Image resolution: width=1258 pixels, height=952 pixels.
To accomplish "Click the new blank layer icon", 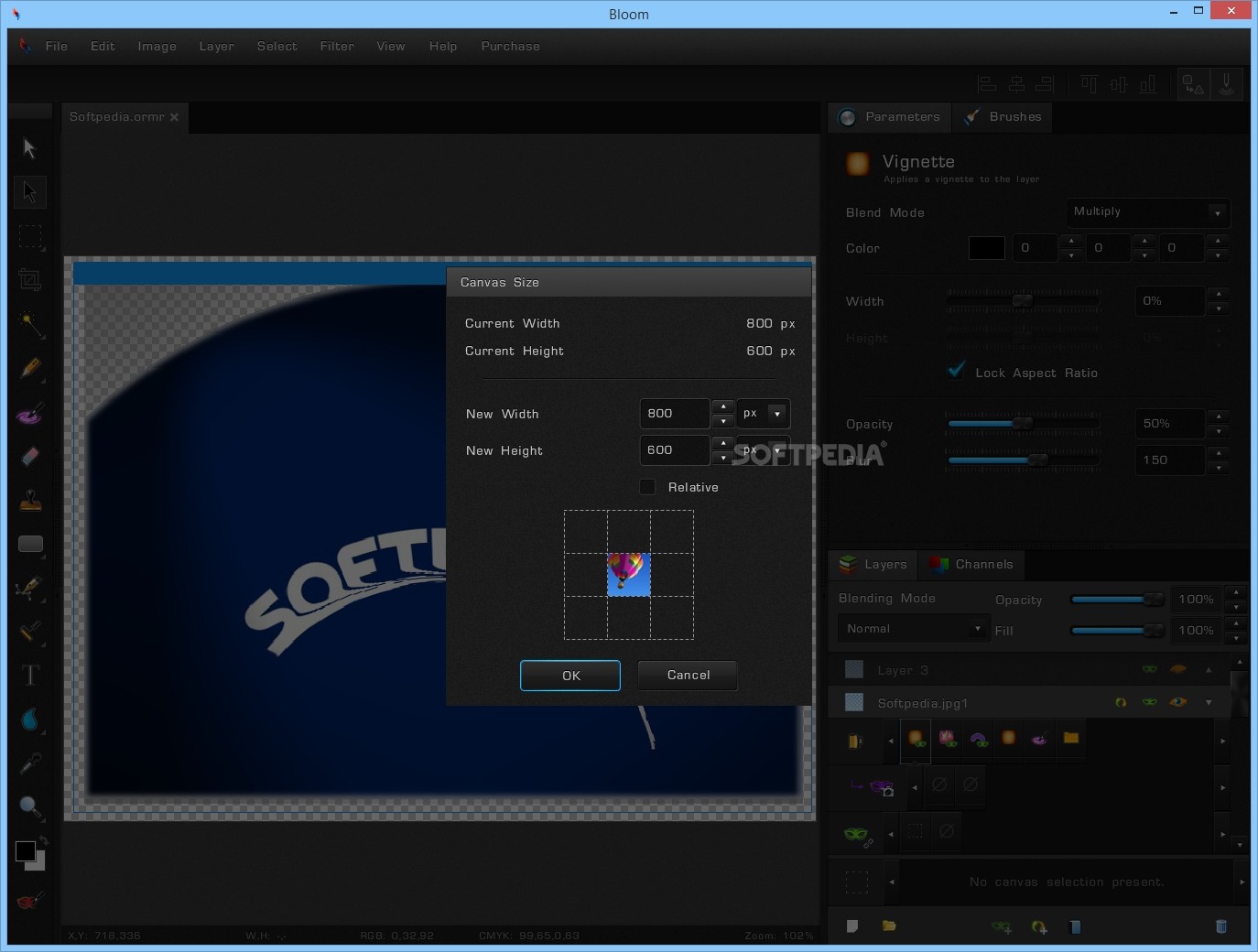I will pos(852,926).
